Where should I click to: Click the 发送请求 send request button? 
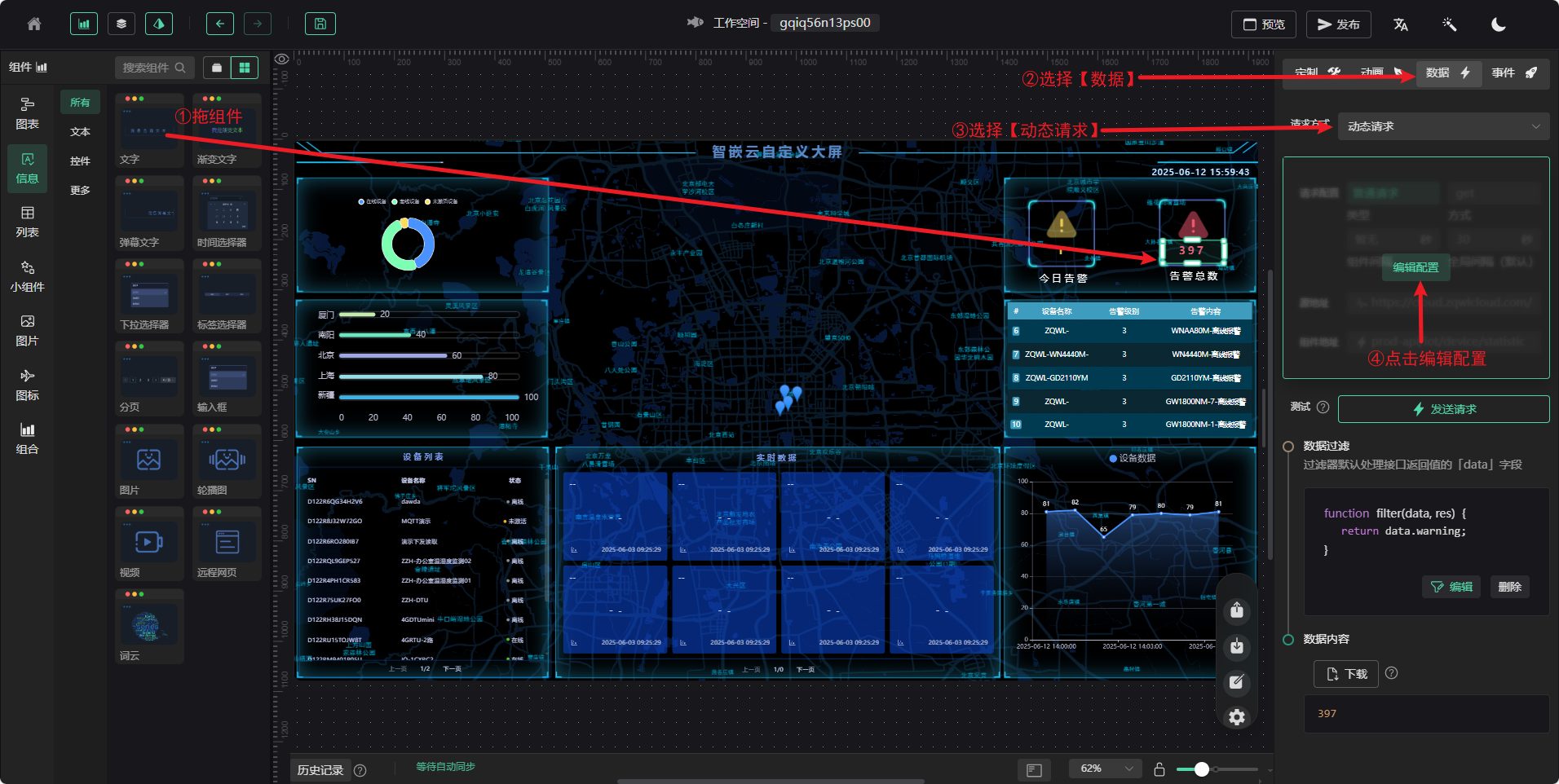coord(1443,409)
